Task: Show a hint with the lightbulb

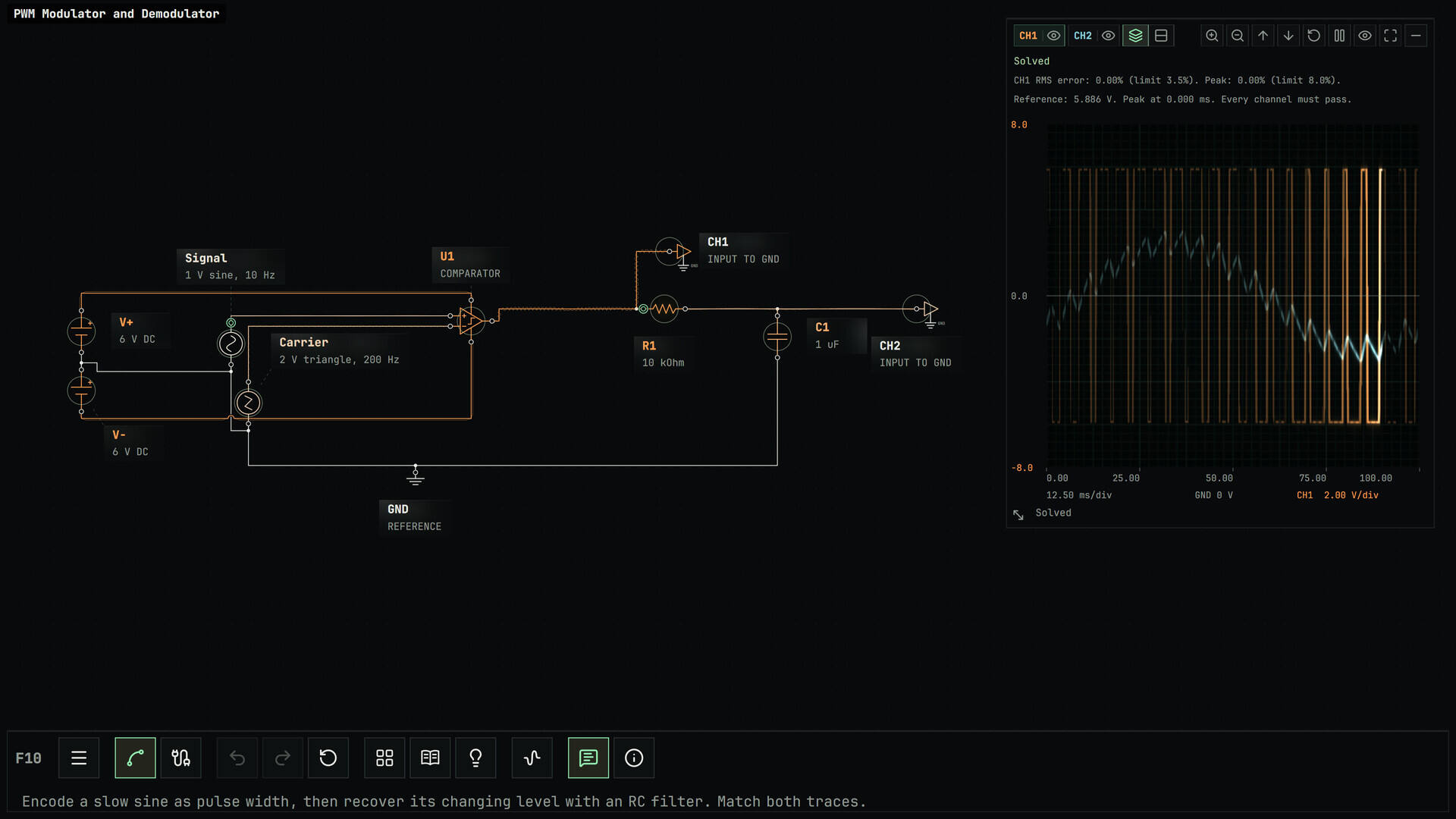Action: (x=475, y=758)
